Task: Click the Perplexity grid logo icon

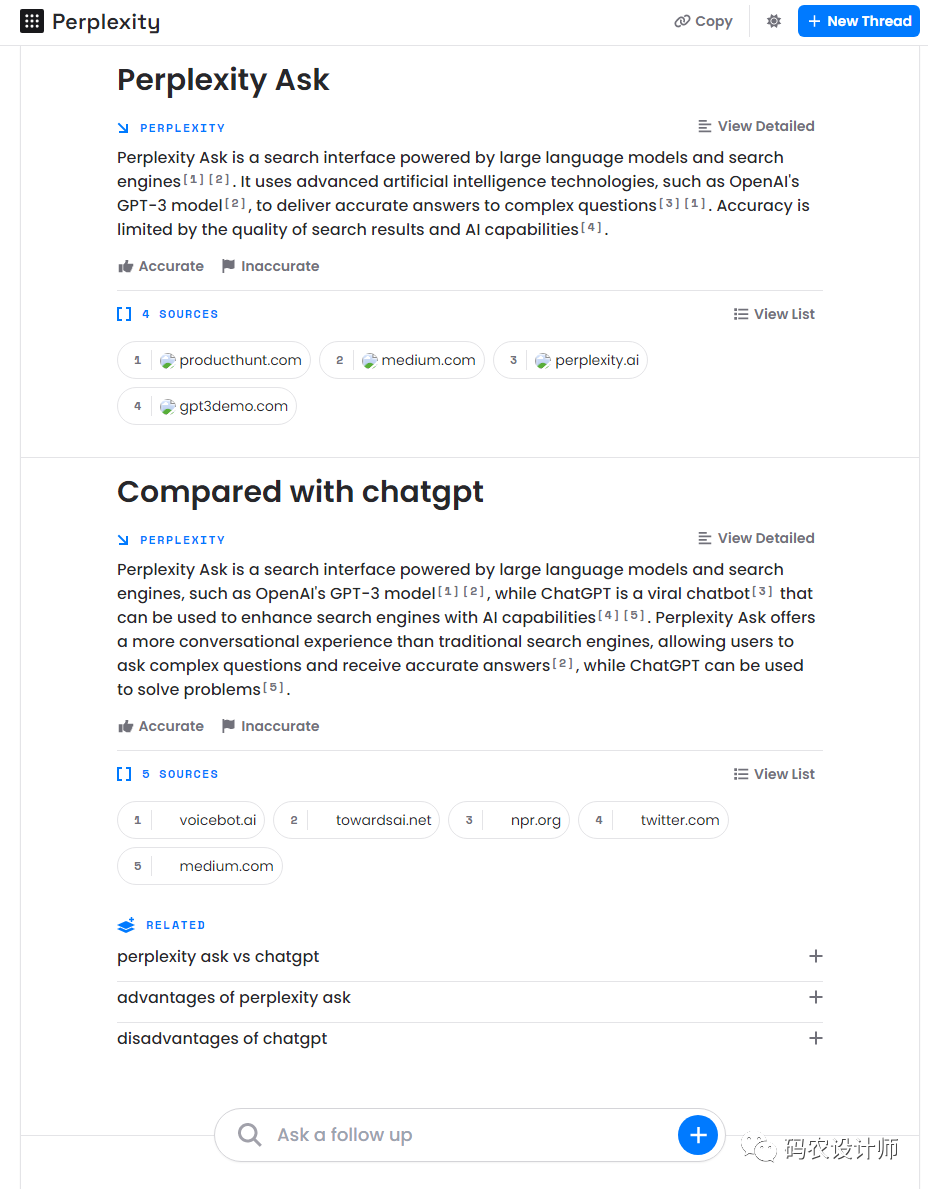Action: point(32,21)
